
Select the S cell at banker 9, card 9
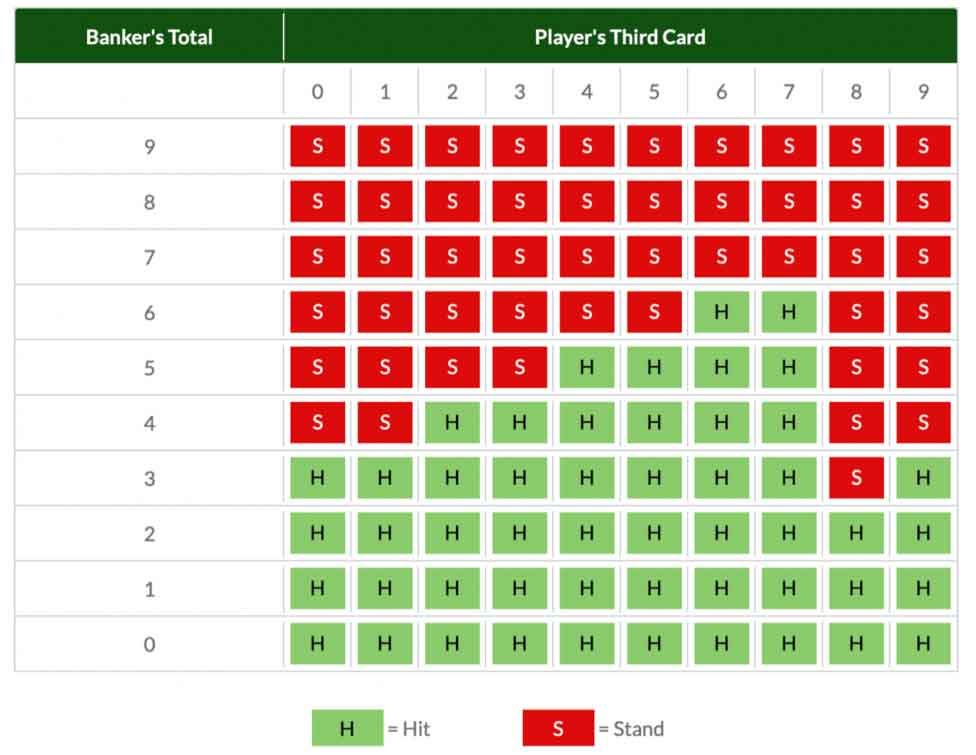tap(923, 146)
